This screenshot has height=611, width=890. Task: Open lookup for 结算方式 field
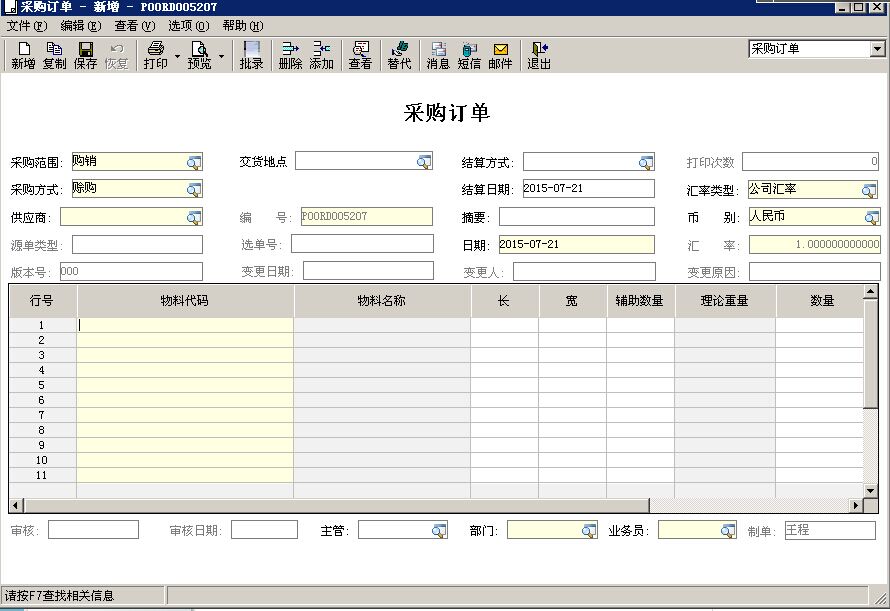click(646, 162)
